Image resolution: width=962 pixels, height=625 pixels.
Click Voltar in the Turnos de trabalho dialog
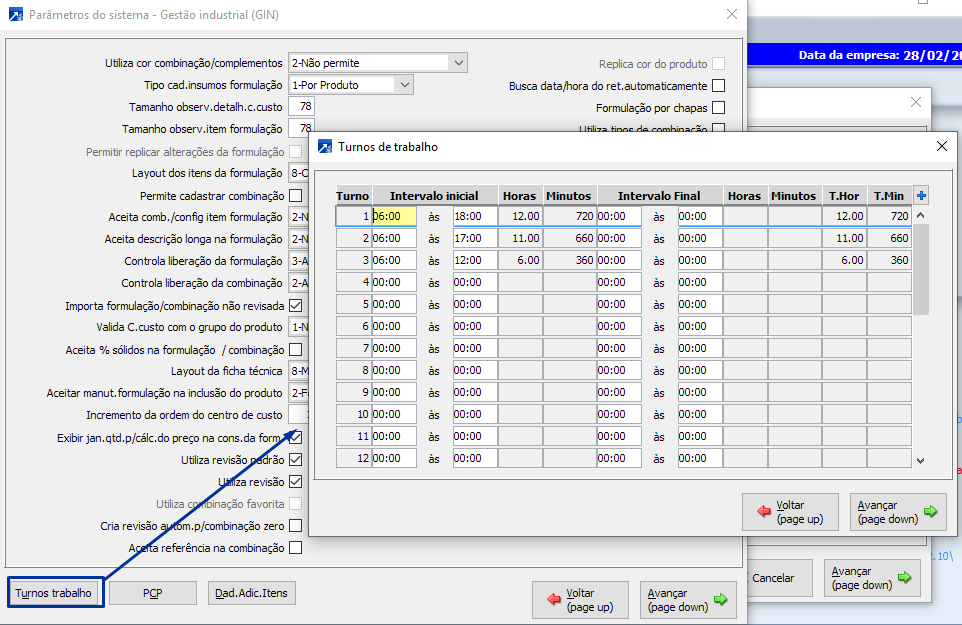coord(790,512)
